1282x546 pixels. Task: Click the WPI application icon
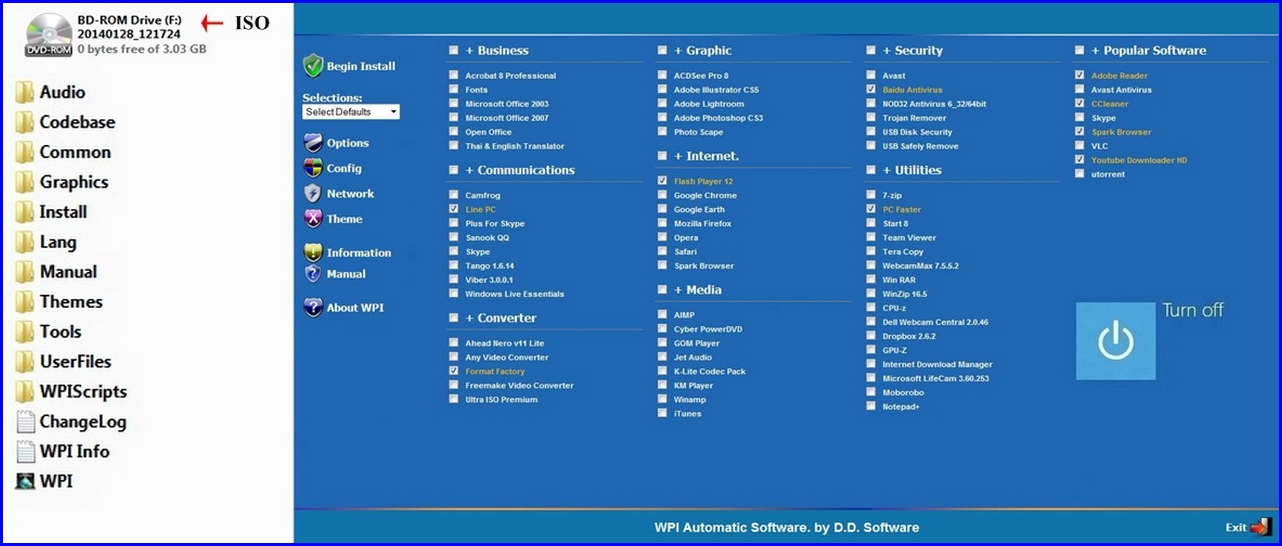point(25,482)
